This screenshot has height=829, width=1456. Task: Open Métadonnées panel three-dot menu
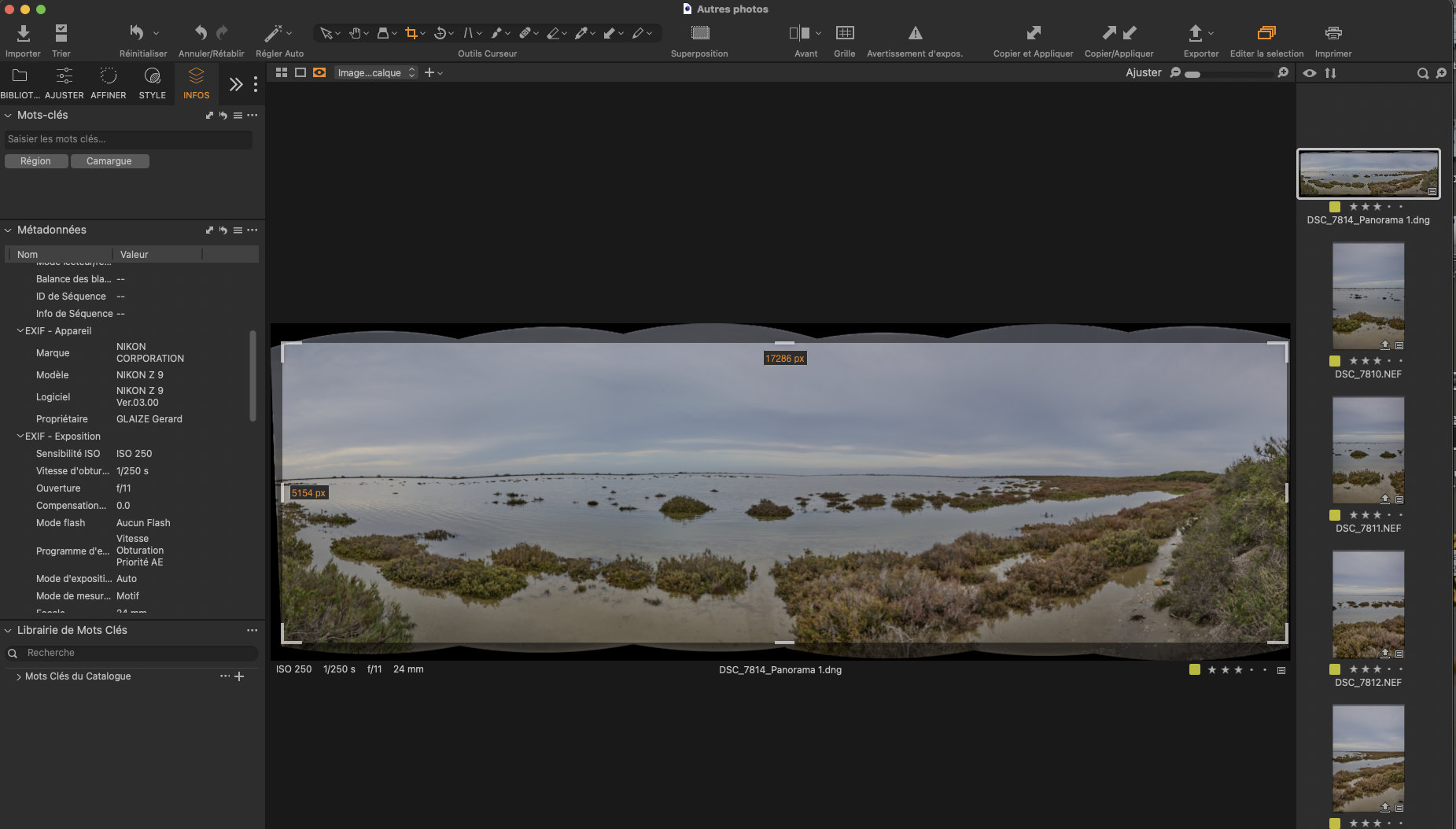click(252, 230)
